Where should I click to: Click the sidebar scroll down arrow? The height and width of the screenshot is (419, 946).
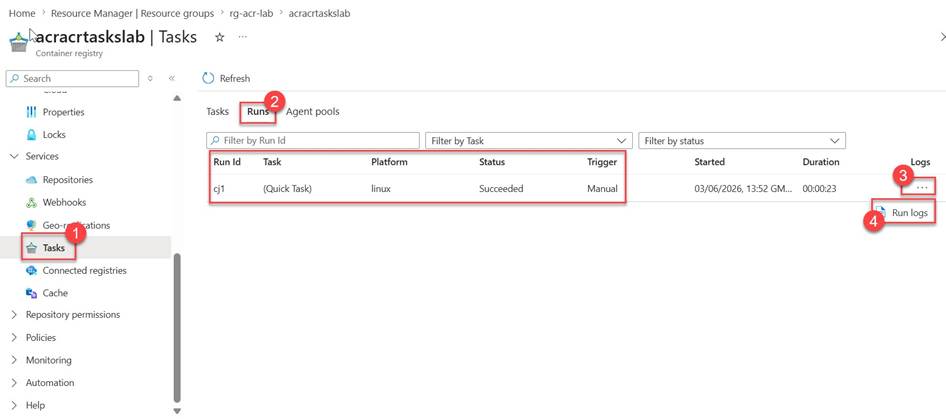(x=177, y=411)
